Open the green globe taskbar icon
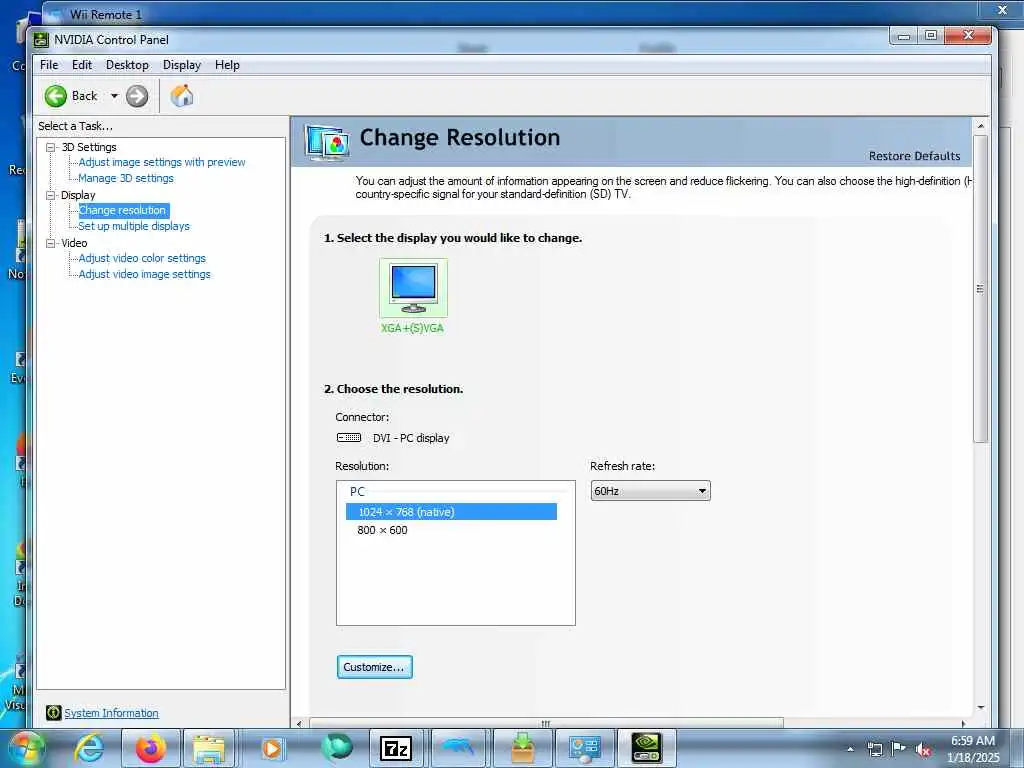1024x768 pixels. (x=336, y=747)
